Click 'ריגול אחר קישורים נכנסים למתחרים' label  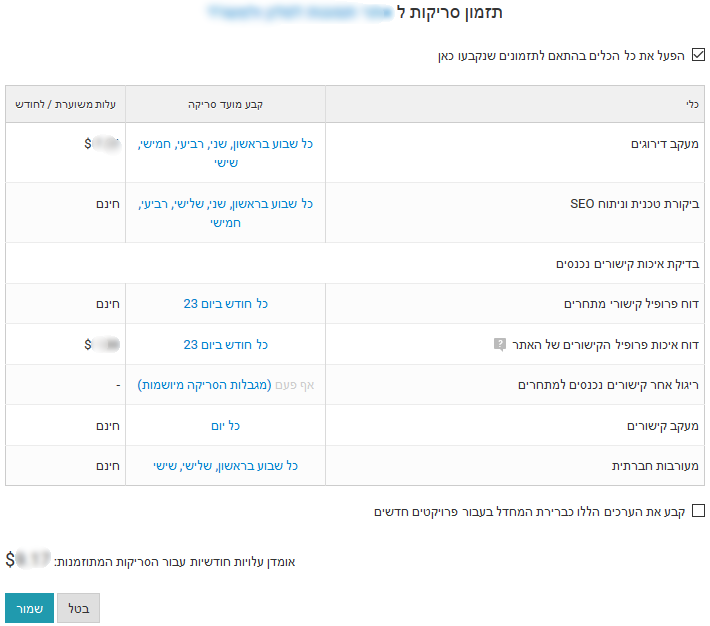tap(609, 385)
